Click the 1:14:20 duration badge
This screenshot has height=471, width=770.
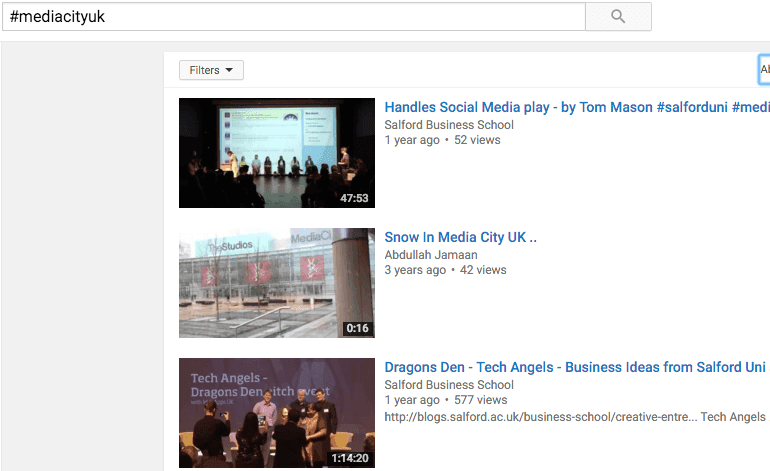click(x=350, y=458)
